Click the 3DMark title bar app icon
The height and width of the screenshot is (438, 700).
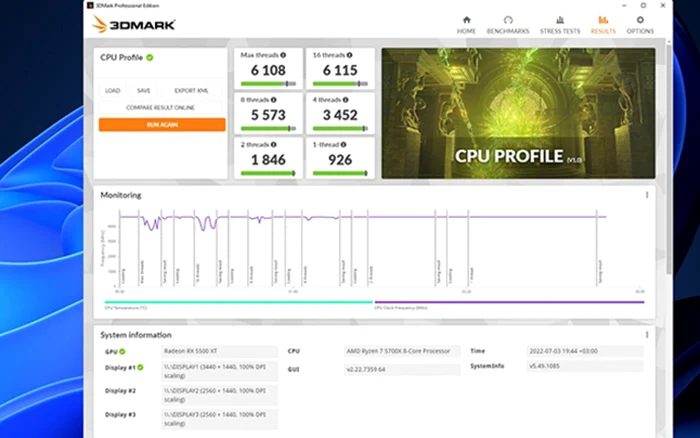point(90,5)
